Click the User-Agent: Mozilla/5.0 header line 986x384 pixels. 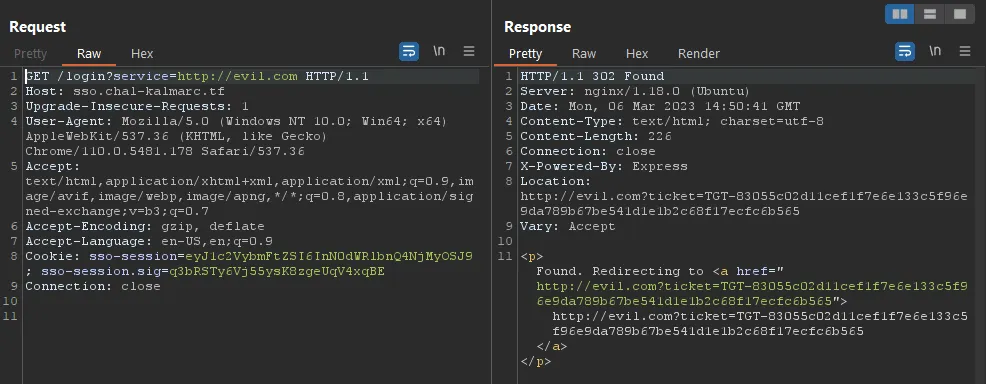pos(236,121)
